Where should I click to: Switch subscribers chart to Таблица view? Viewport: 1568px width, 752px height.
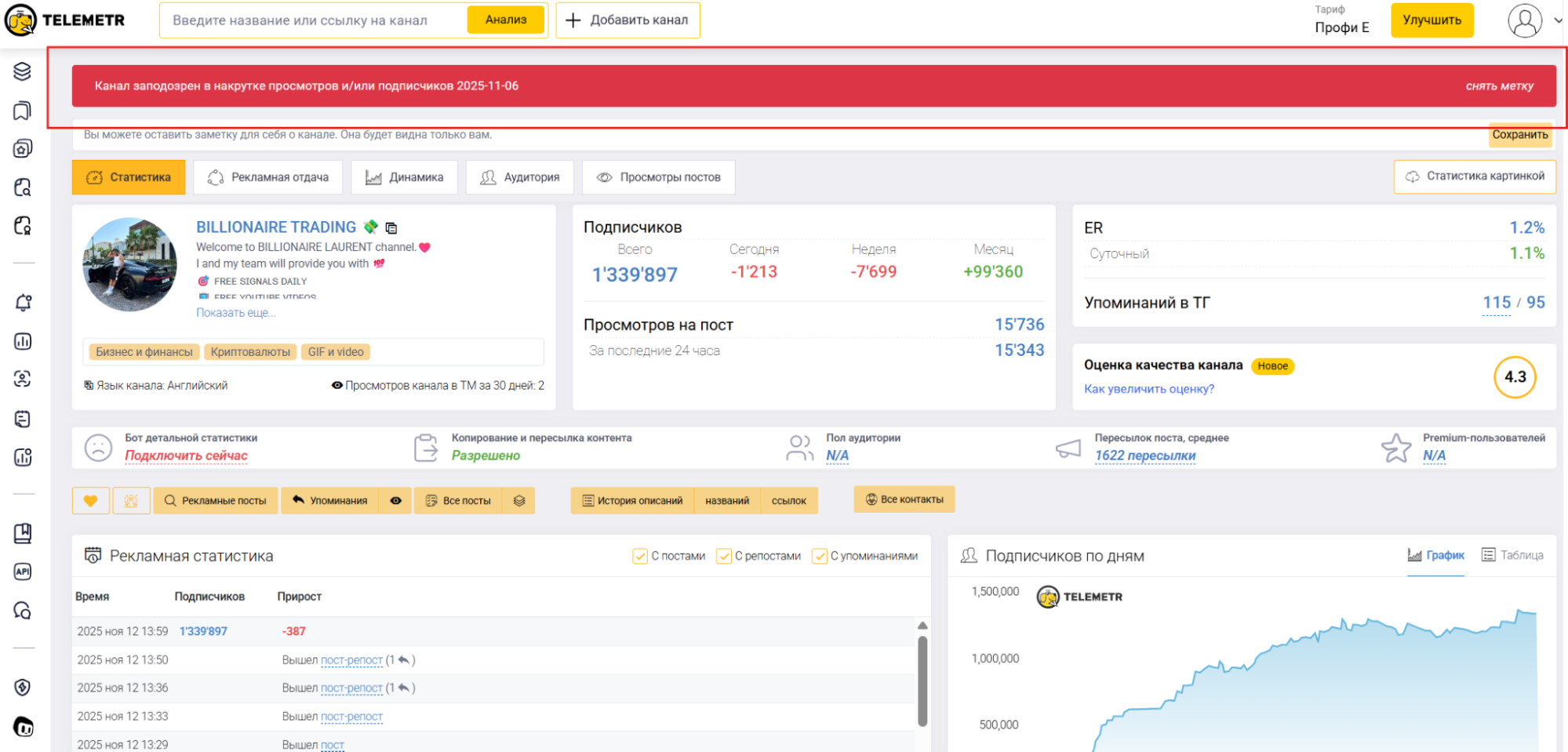coord(1512,555)
